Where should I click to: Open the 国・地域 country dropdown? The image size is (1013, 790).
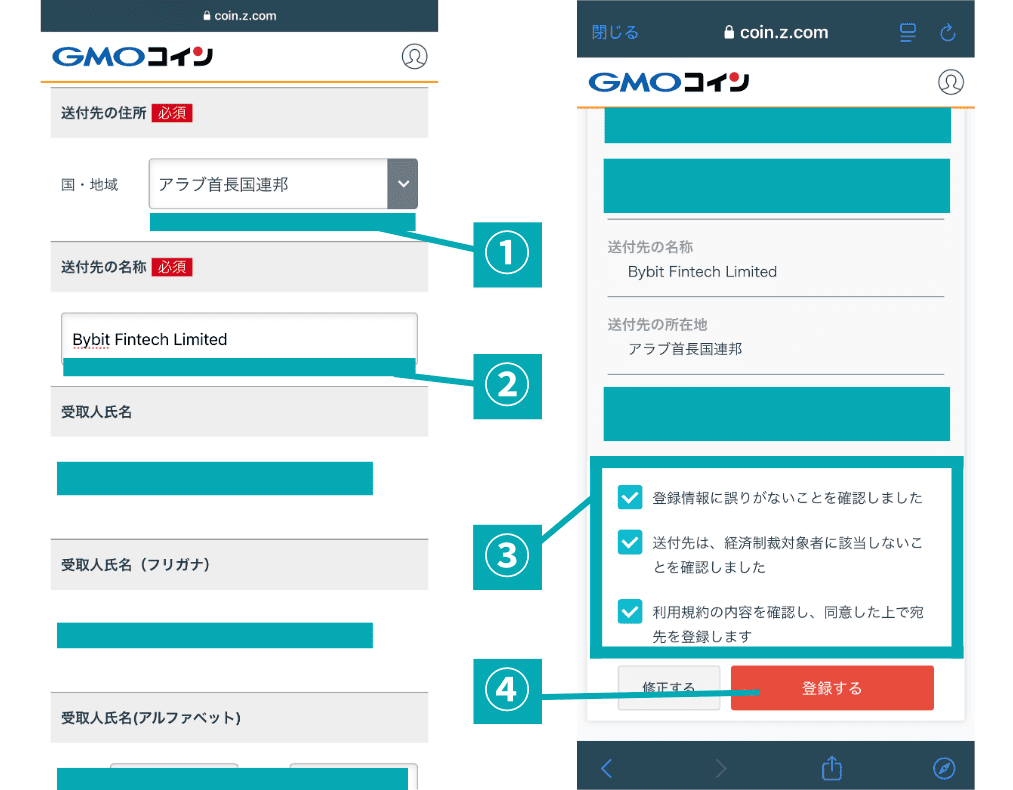click(x=268, y=184)
